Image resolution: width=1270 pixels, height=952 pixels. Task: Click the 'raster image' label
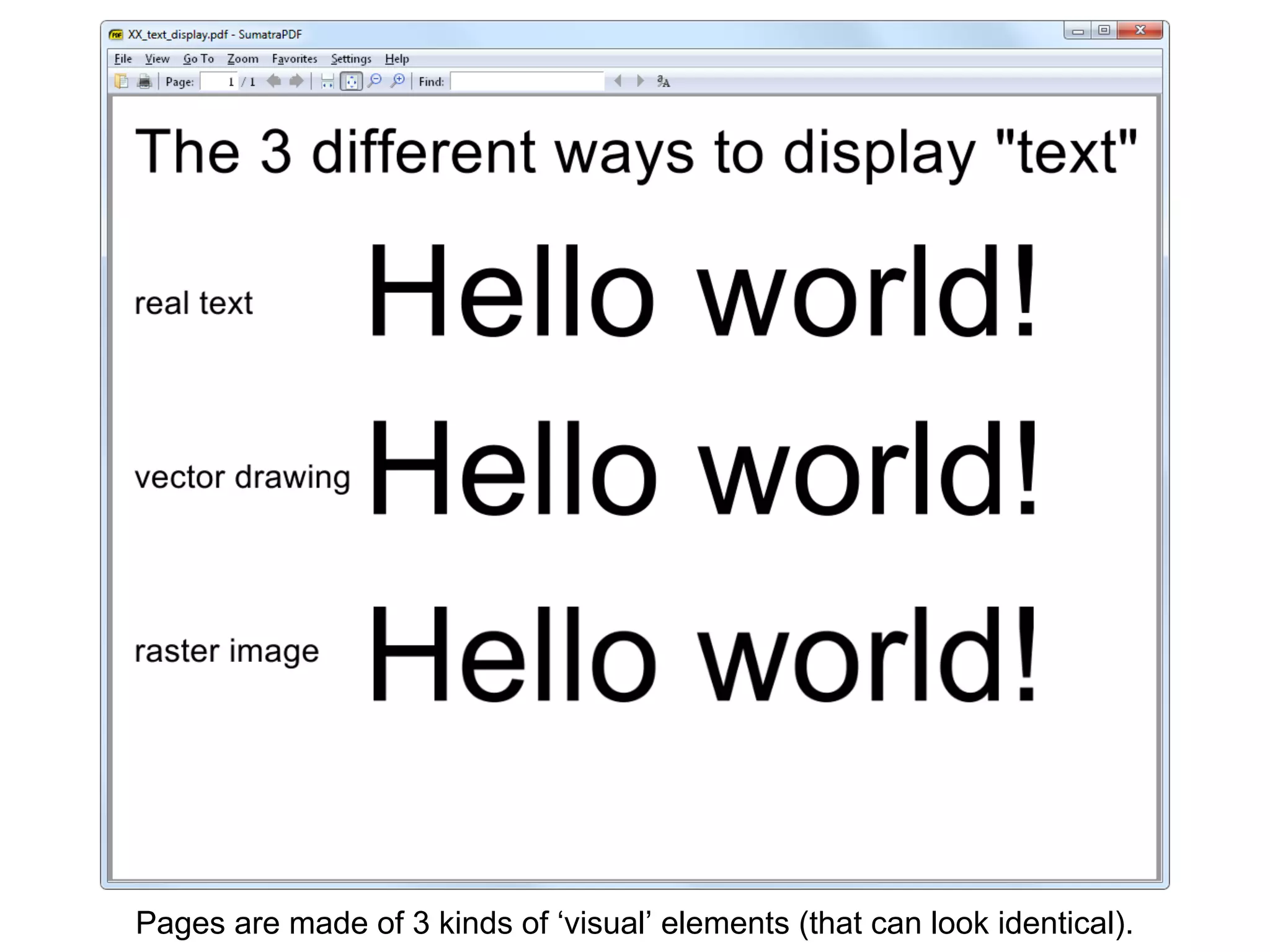226,651
